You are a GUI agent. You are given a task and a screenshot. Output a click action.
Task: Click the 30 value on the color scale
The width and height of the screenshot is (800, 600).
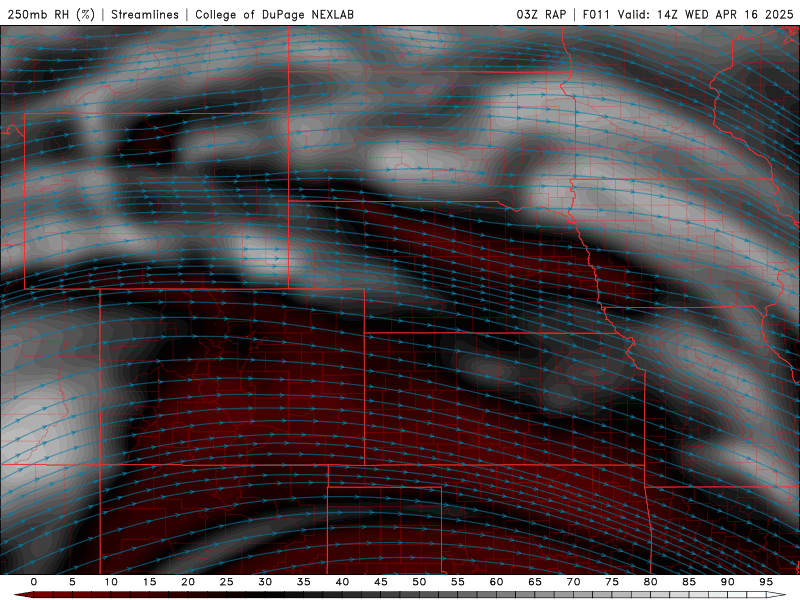coord(265,582)
